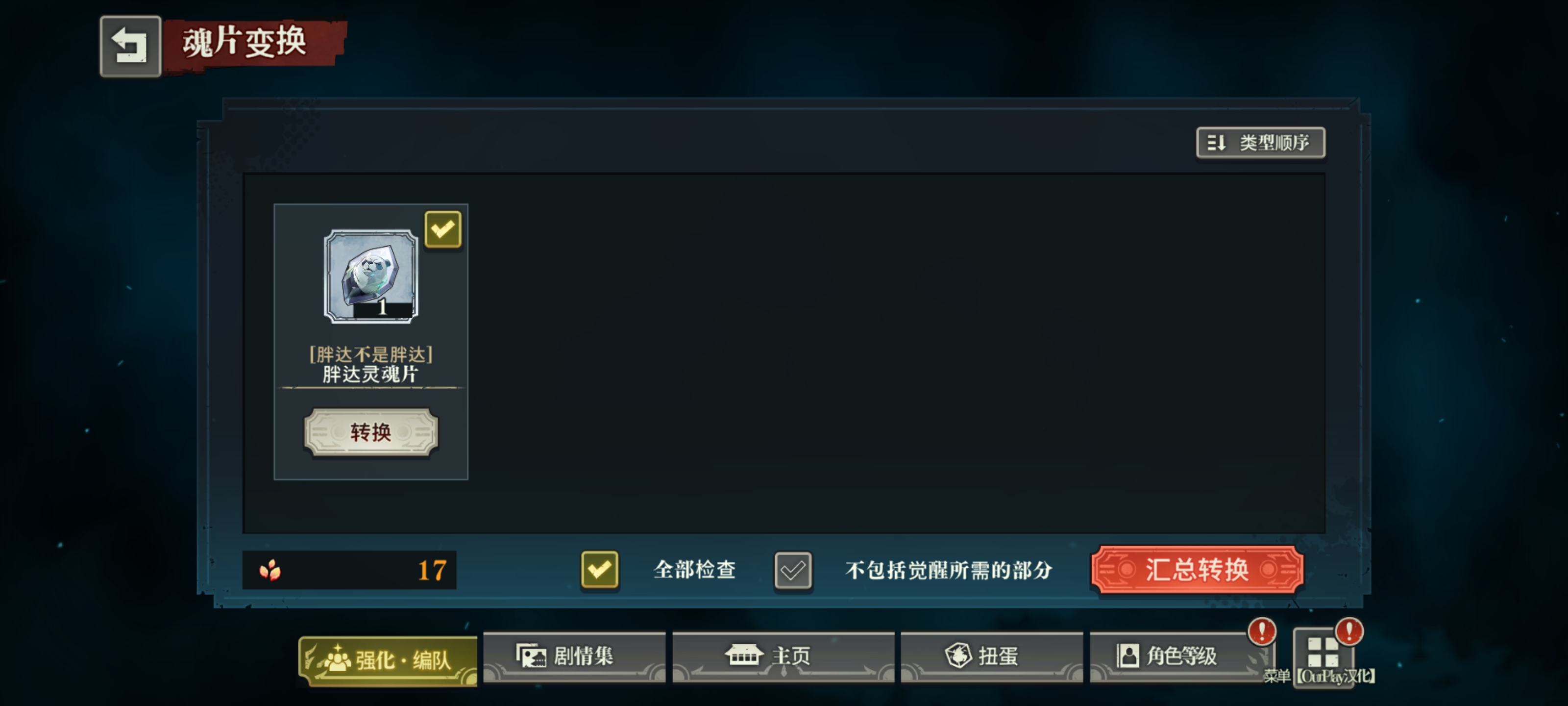Enable 不包括觉醒所需的部分 checkbox

click(x=792, y=570)
